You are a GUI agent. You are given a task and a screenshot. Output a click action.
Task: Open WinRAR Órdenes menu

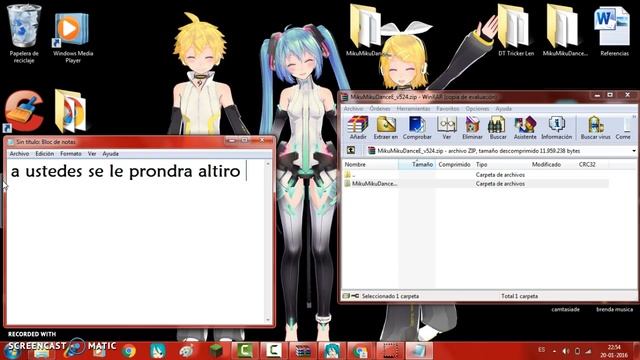click(380, 109)
